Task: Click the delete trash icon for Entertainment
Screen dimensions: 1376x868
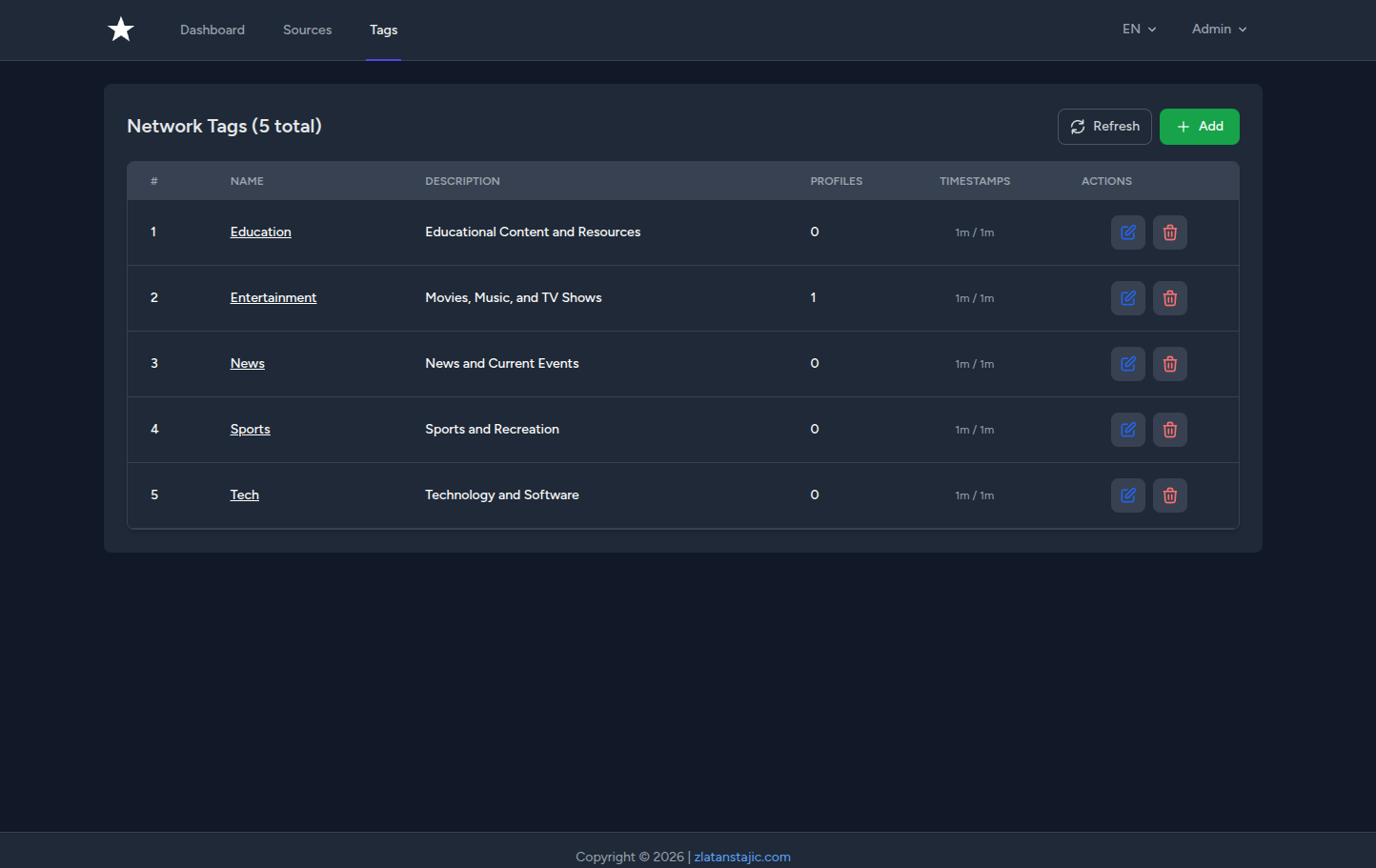Action: pyautogui.click(x=1169, y=297)
